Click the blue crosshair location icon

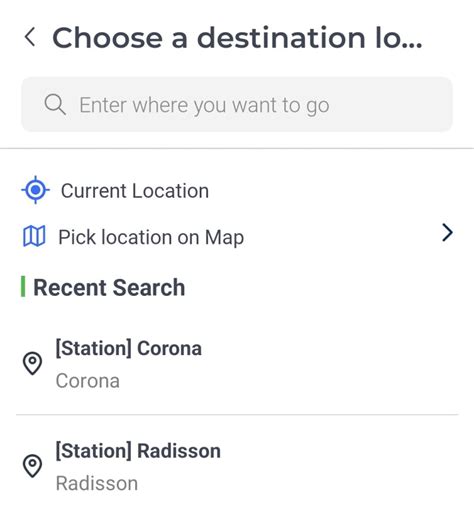point(35,190)
